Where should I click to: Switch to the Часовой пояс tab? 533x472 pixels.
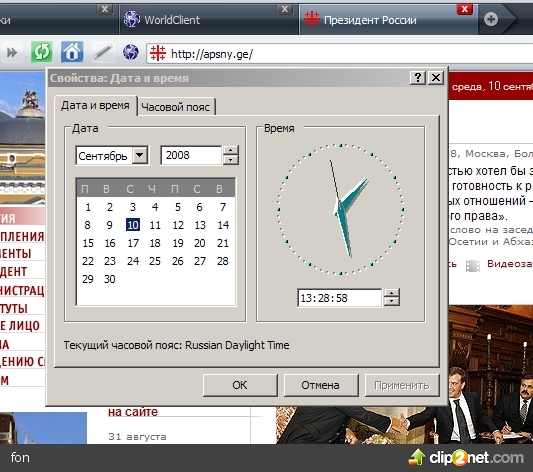pyautogui.click(x=175, y=107)
